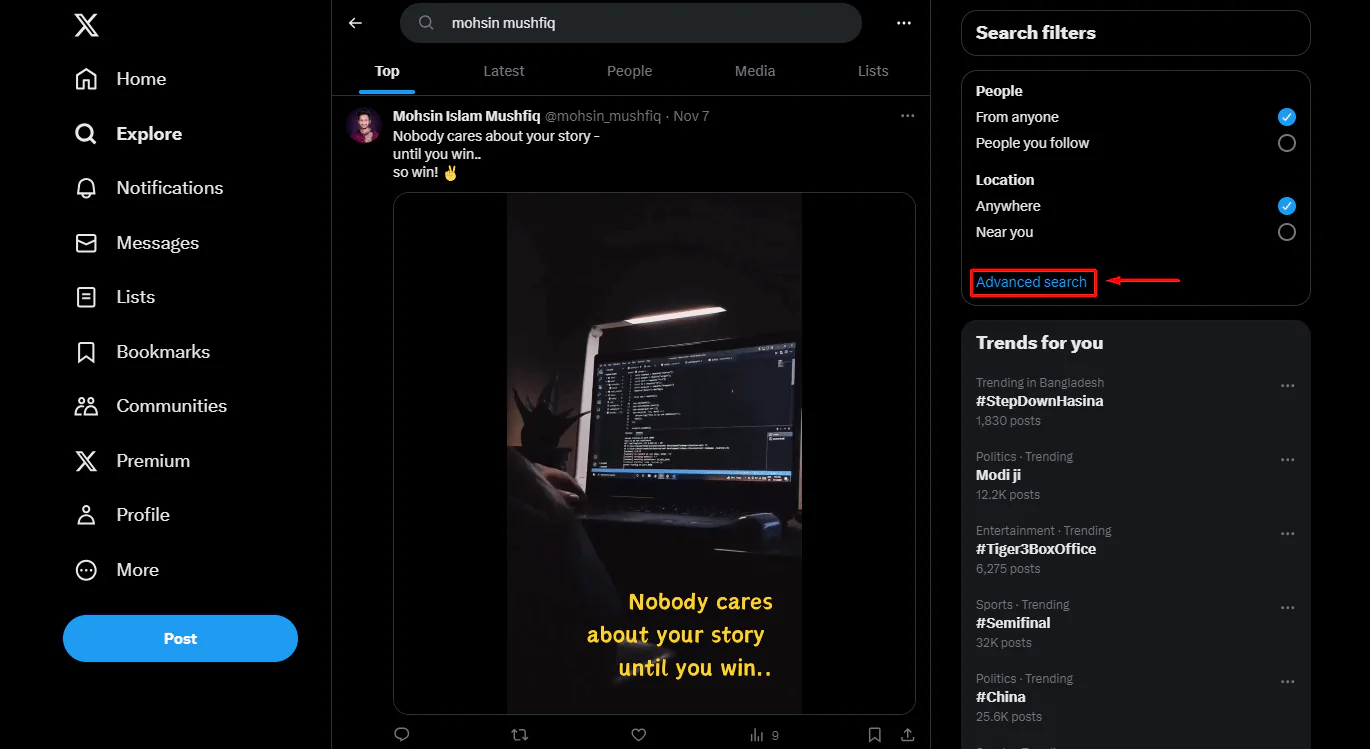Open the Notifications bell icon

coord(87,188)
